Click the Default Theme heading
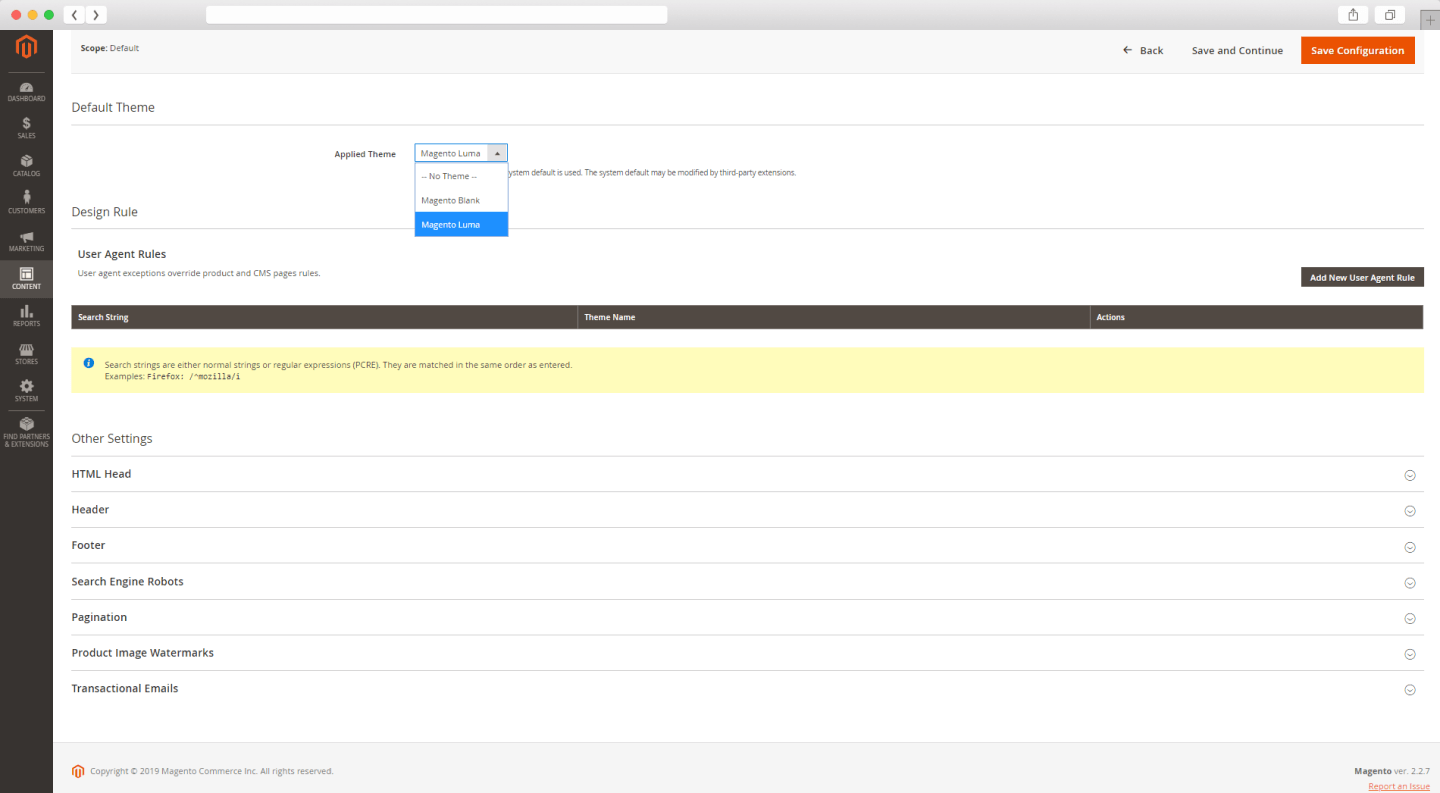Viewport: 1440px width, 793px height. 113,107
